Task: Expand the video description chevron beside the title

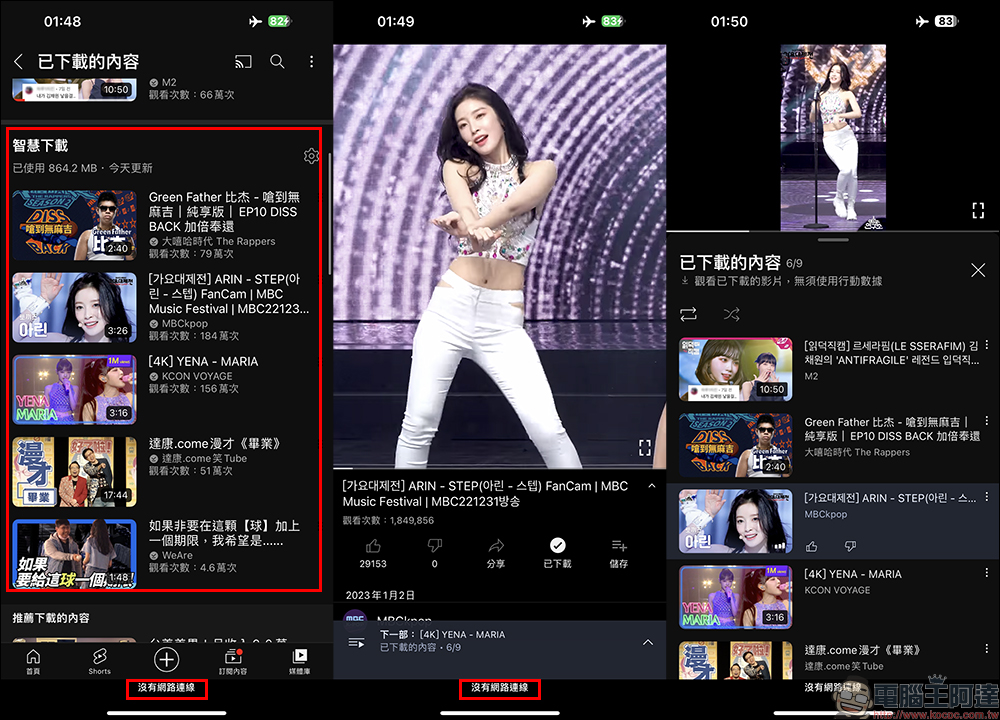Action: [652, 486]
